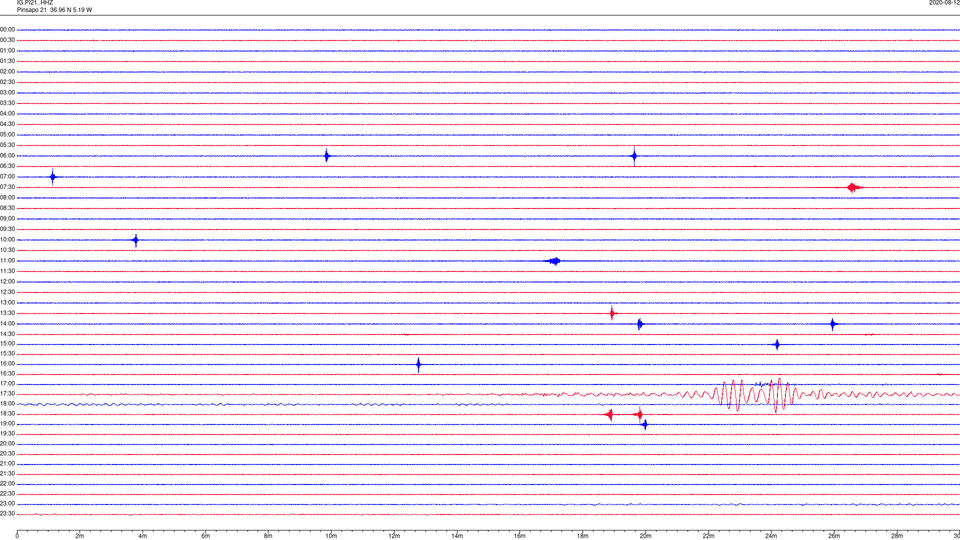Select the '10:00' row label

[x=7, y=239]
